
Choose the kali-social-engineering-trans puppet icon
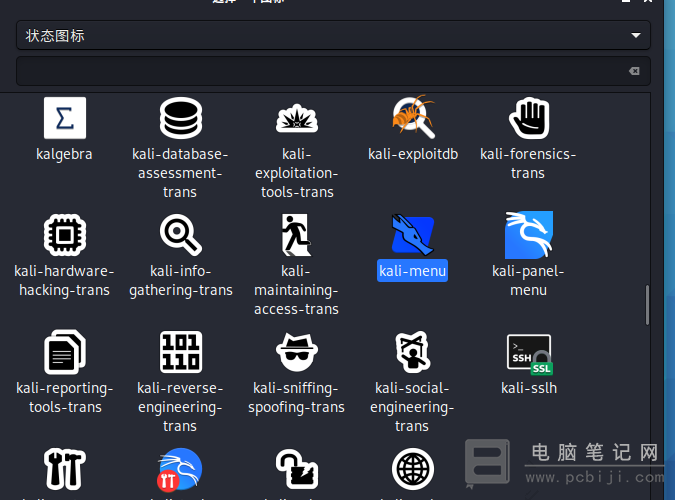(412, 352)
